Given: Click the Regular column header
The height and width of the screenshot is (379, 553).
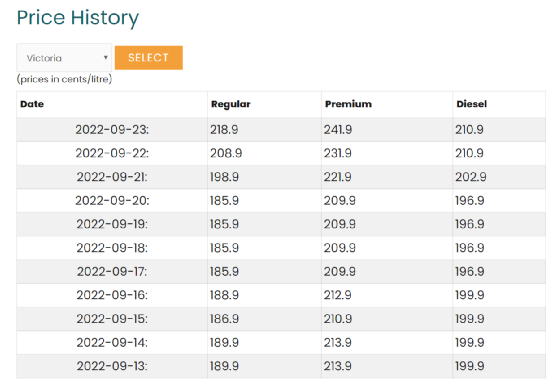Looking at the screenshot, I should [x=231, y=104].
